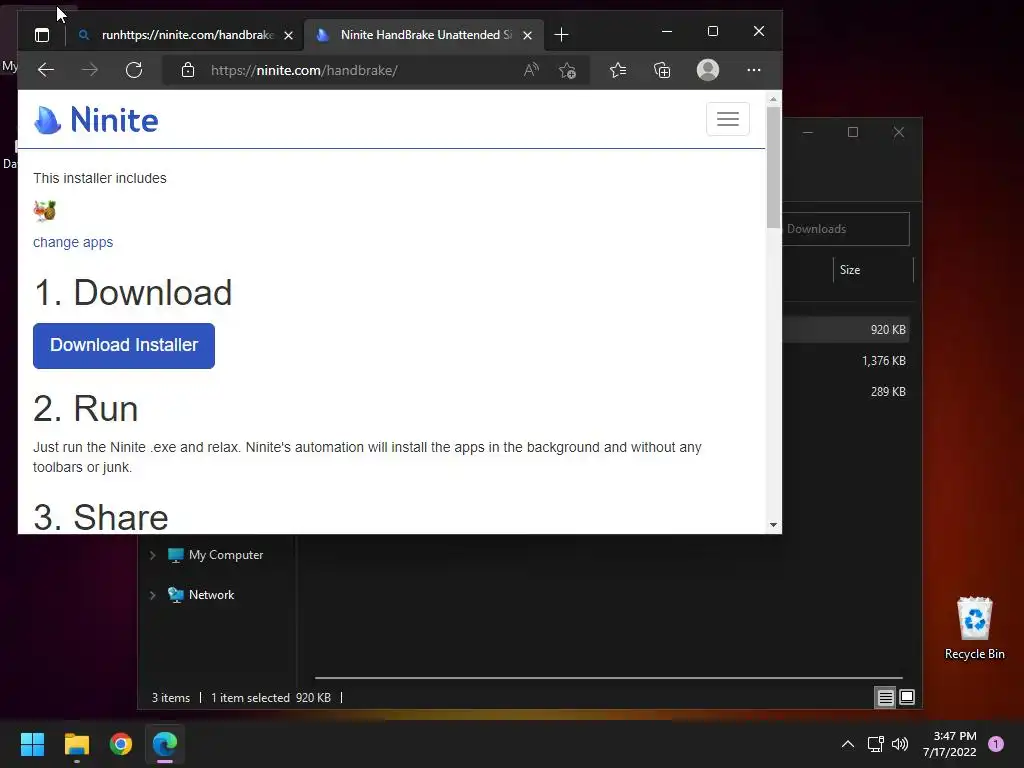View site information lock icon
Screen dimensions: 1024x768
188,70
